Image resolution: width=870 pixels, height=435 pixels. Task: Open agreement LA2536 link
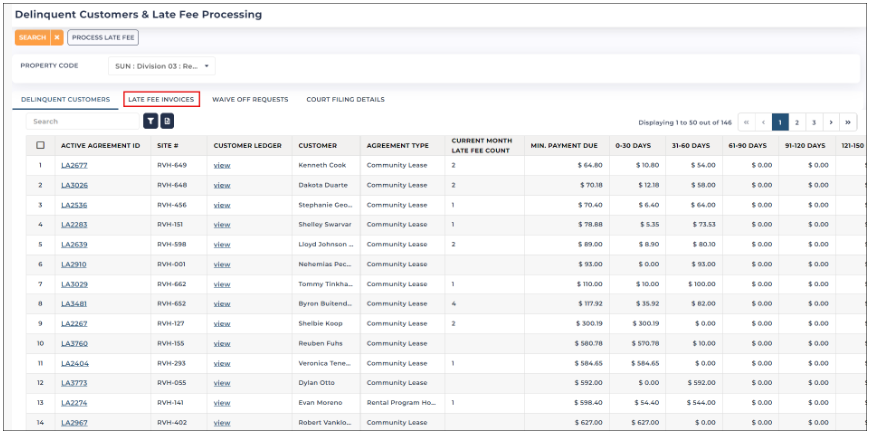(x=74, y=205)
